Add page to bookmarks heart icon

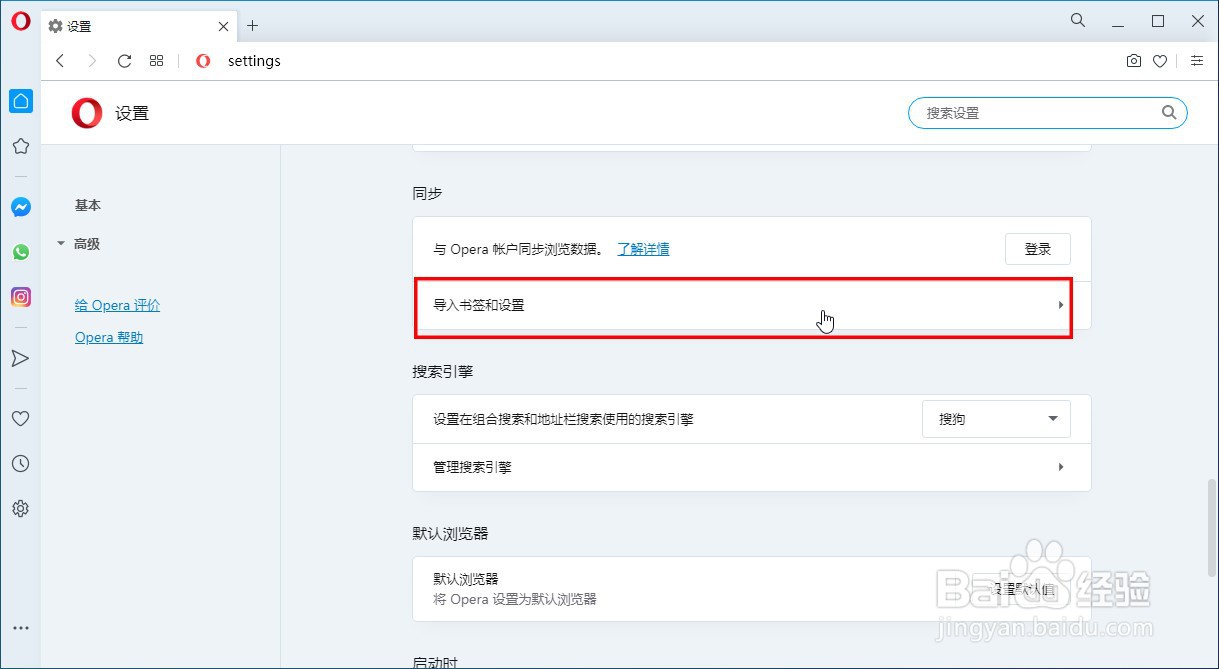pos(1160,61)
